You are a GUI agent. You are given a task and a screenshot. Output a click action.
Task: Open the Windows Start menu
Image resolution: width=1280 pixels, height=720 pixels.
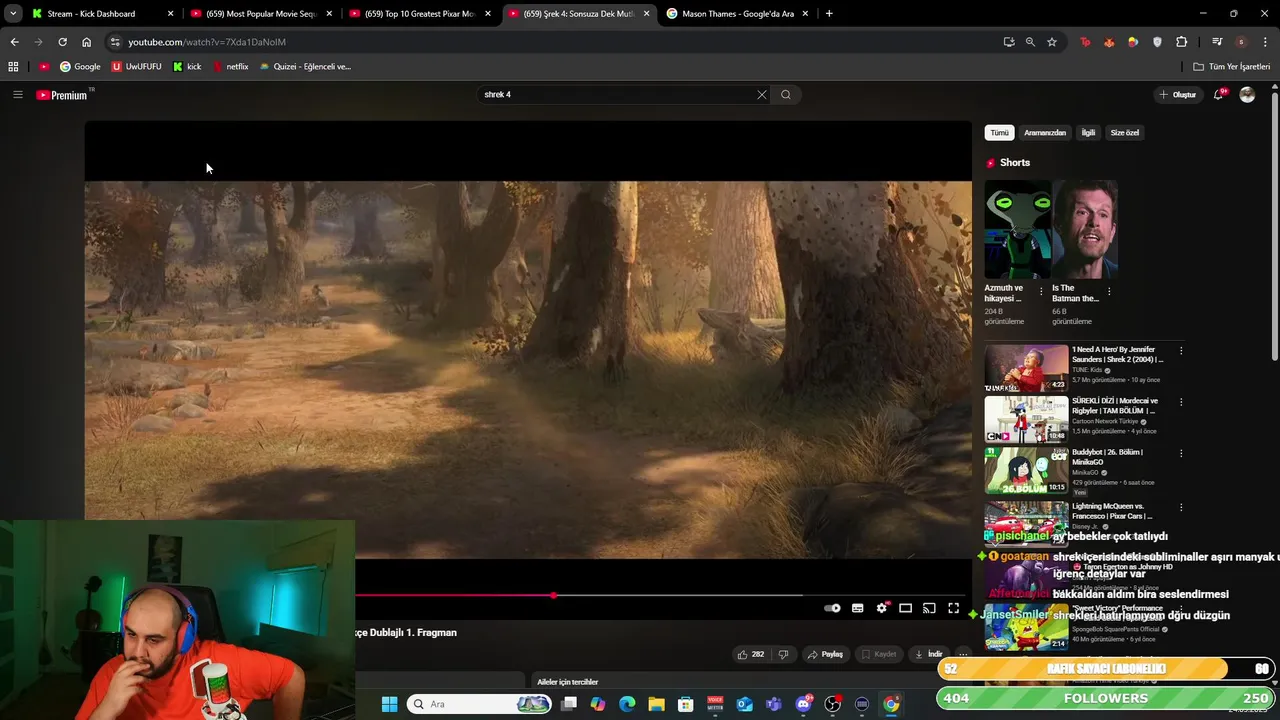click(x=390, y=704)
